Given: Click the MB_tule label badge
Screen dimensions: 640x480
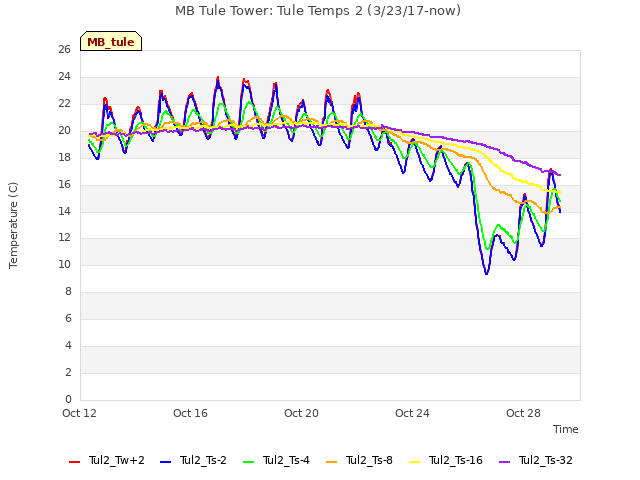Looking at the screenshot, I should point(111,41).
